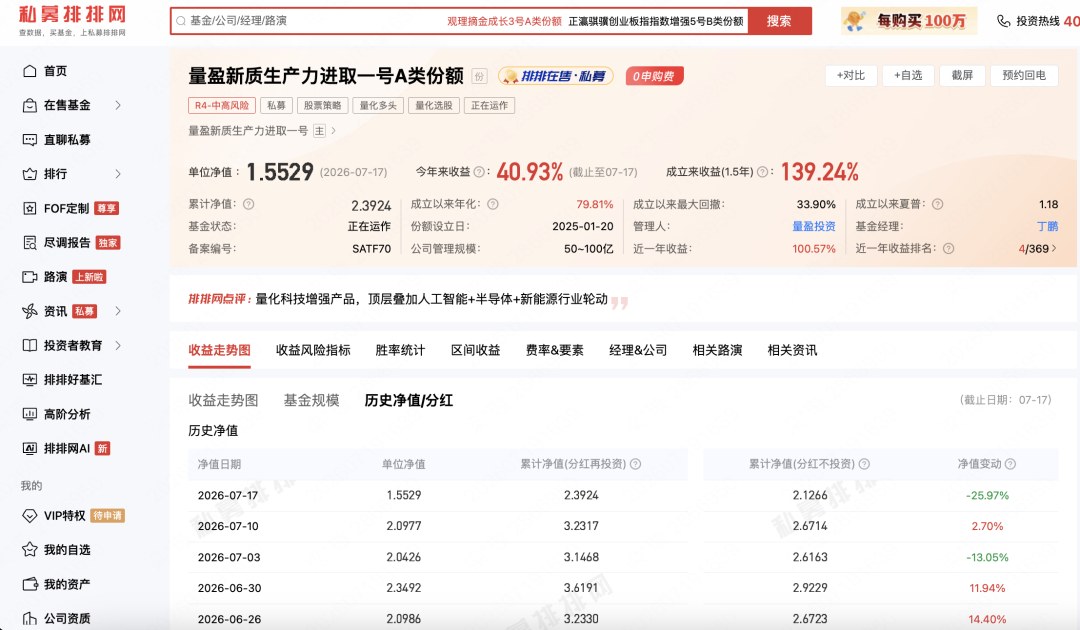Click the VIP特权 diamond icon
The width and height of the screenshot is (1080, 630).
[x=30, y=515]
